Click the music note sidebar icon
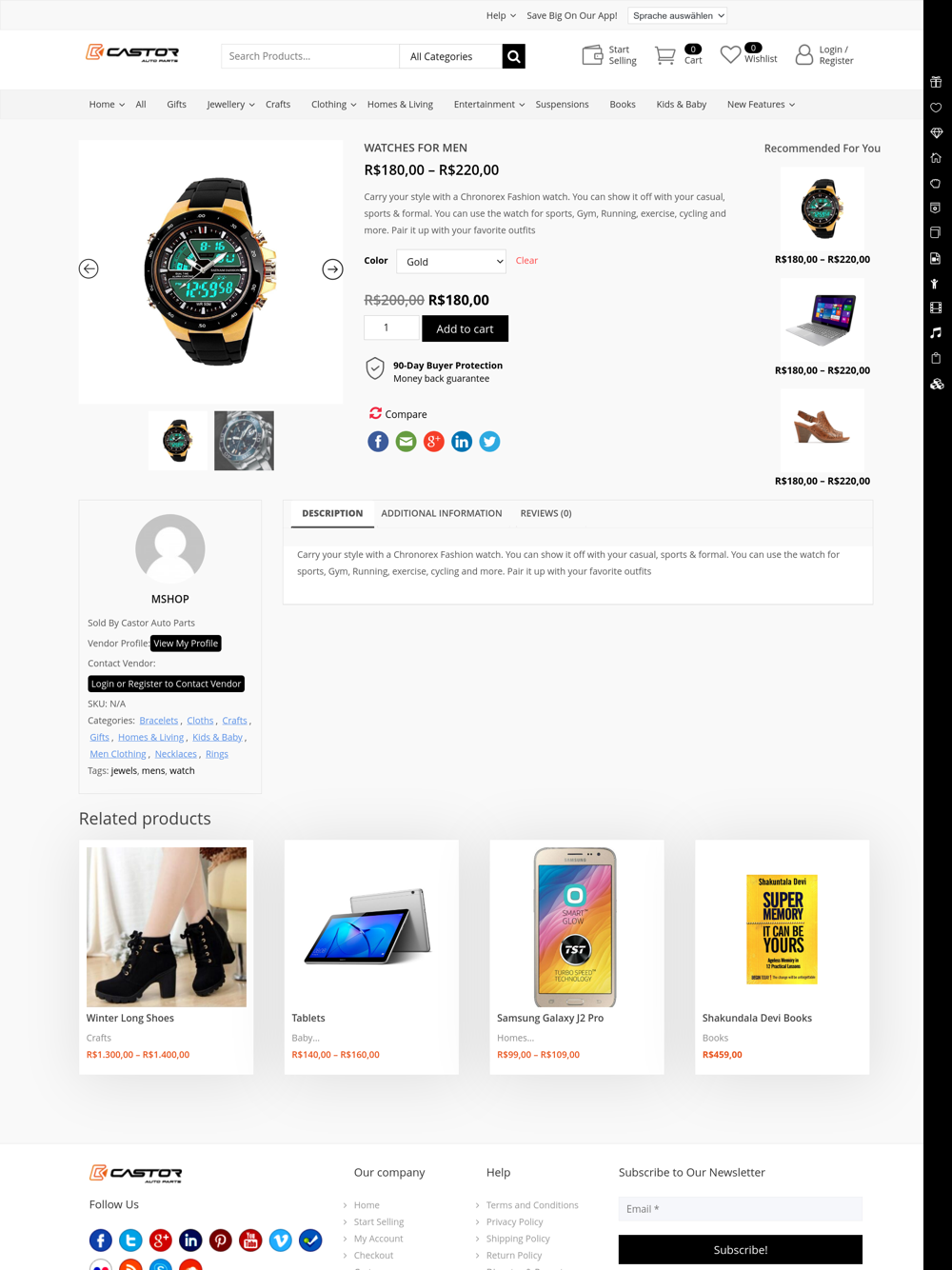952x1270 pixels. [936, 333]
